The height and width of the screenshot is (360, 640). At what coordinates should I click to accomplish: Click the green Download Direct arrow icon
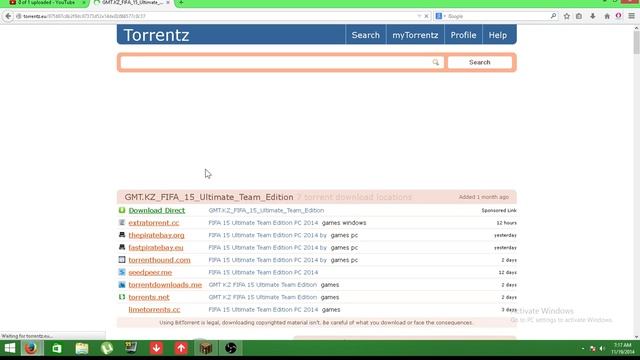pyautogui.click(x=122, y=210)
